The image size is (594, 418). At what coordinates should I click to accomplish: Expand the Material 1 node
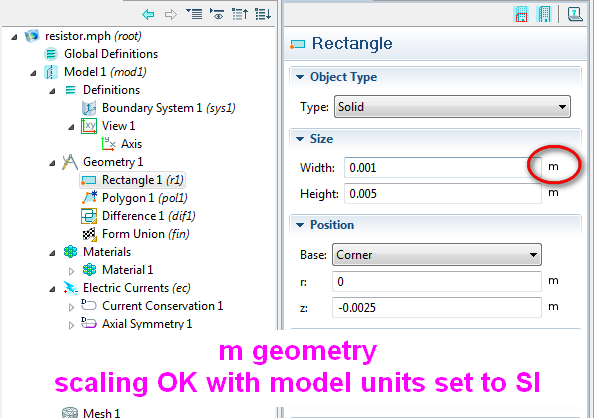pyautogui.click(x=71, y=271)
